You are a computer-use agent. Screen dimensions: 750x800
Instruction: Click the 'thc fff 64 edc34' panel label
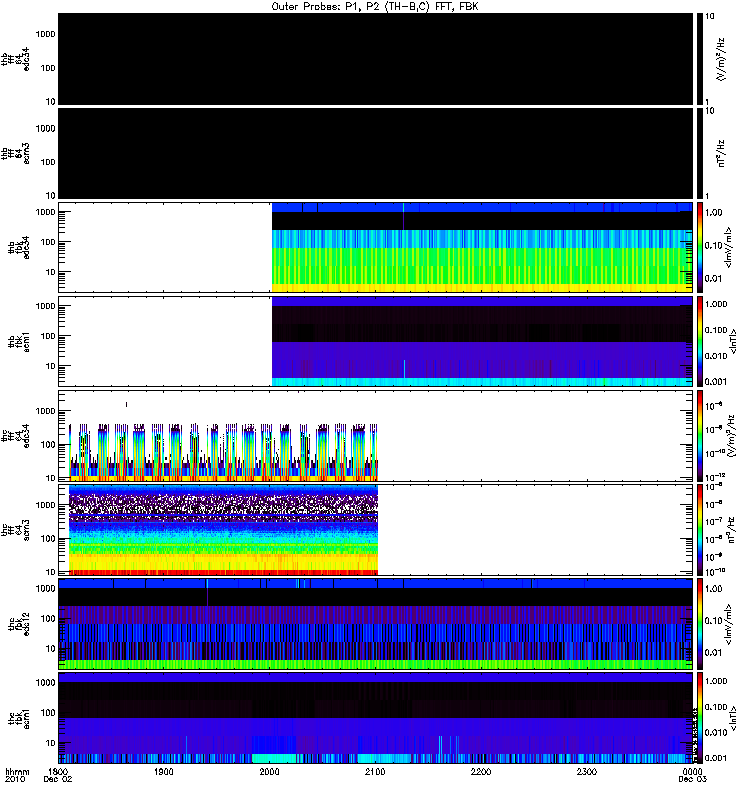click(x=15, y=436)
